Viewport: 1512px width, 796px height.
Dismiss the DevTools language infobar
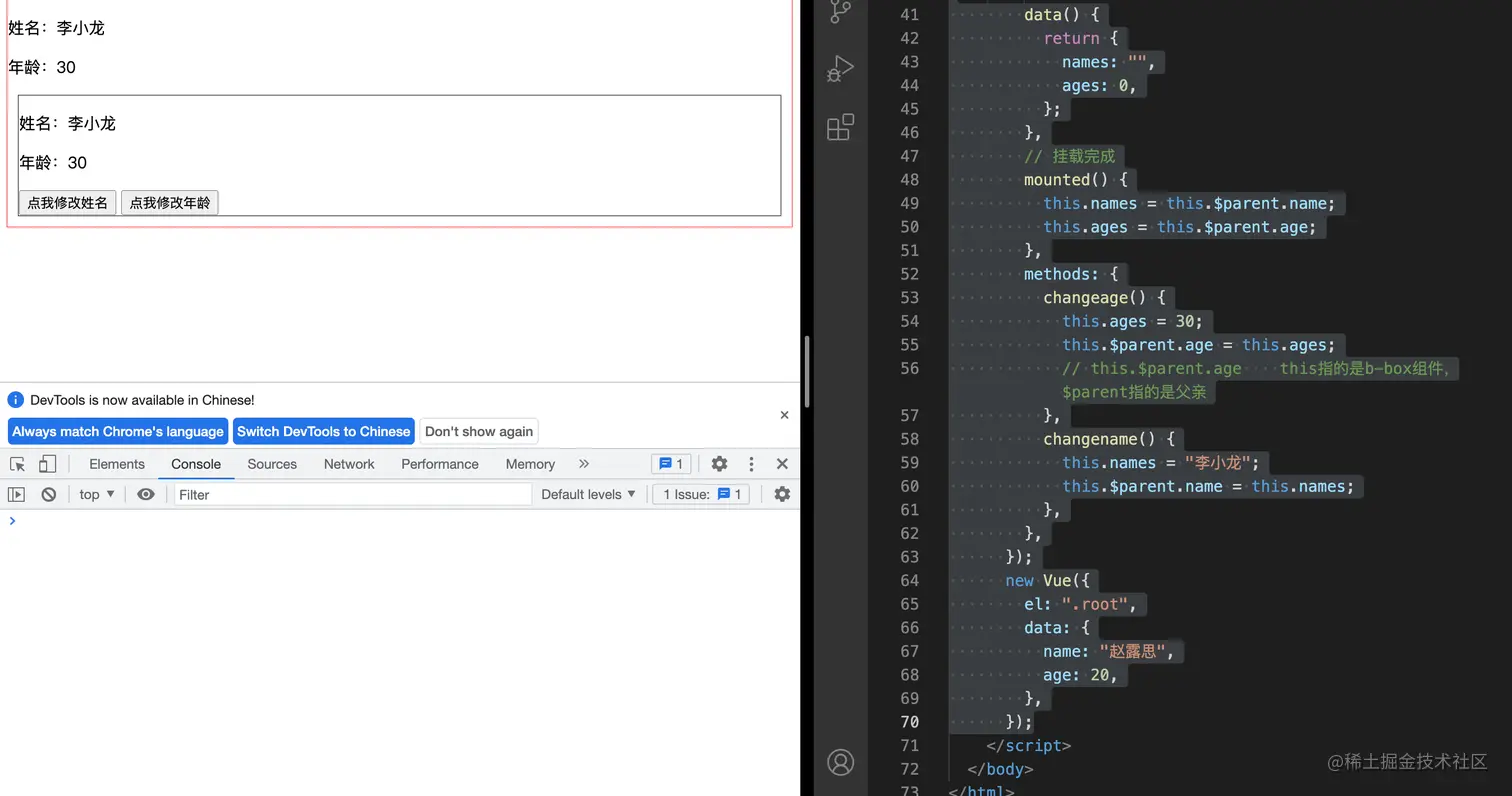[784, 415]
